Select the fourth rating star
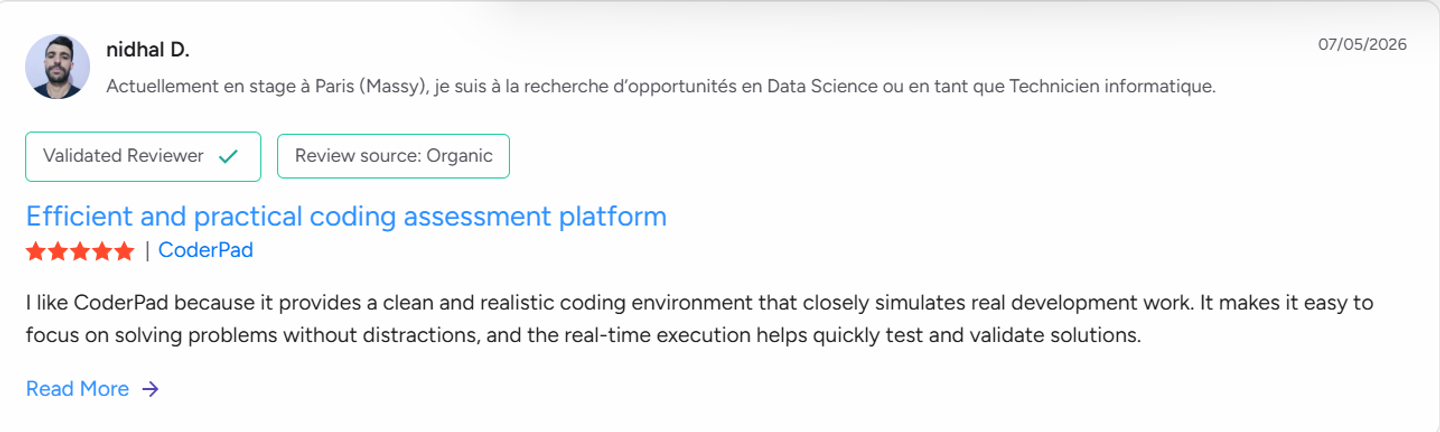This screenshot has height=432, width=1440. pyautogui.click(x=101, y=251)
